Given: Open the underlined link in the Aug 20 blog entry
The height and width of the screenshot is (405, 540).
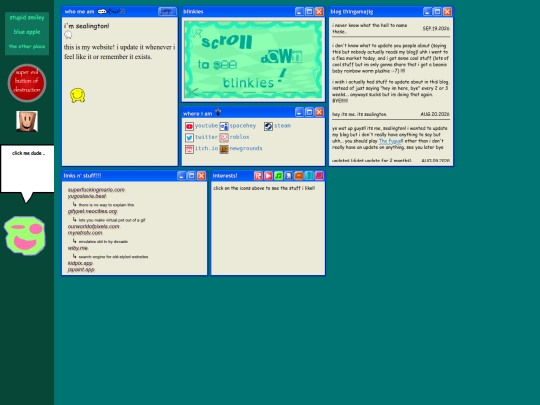Looking at the screenshot, I should coord(391,141).
